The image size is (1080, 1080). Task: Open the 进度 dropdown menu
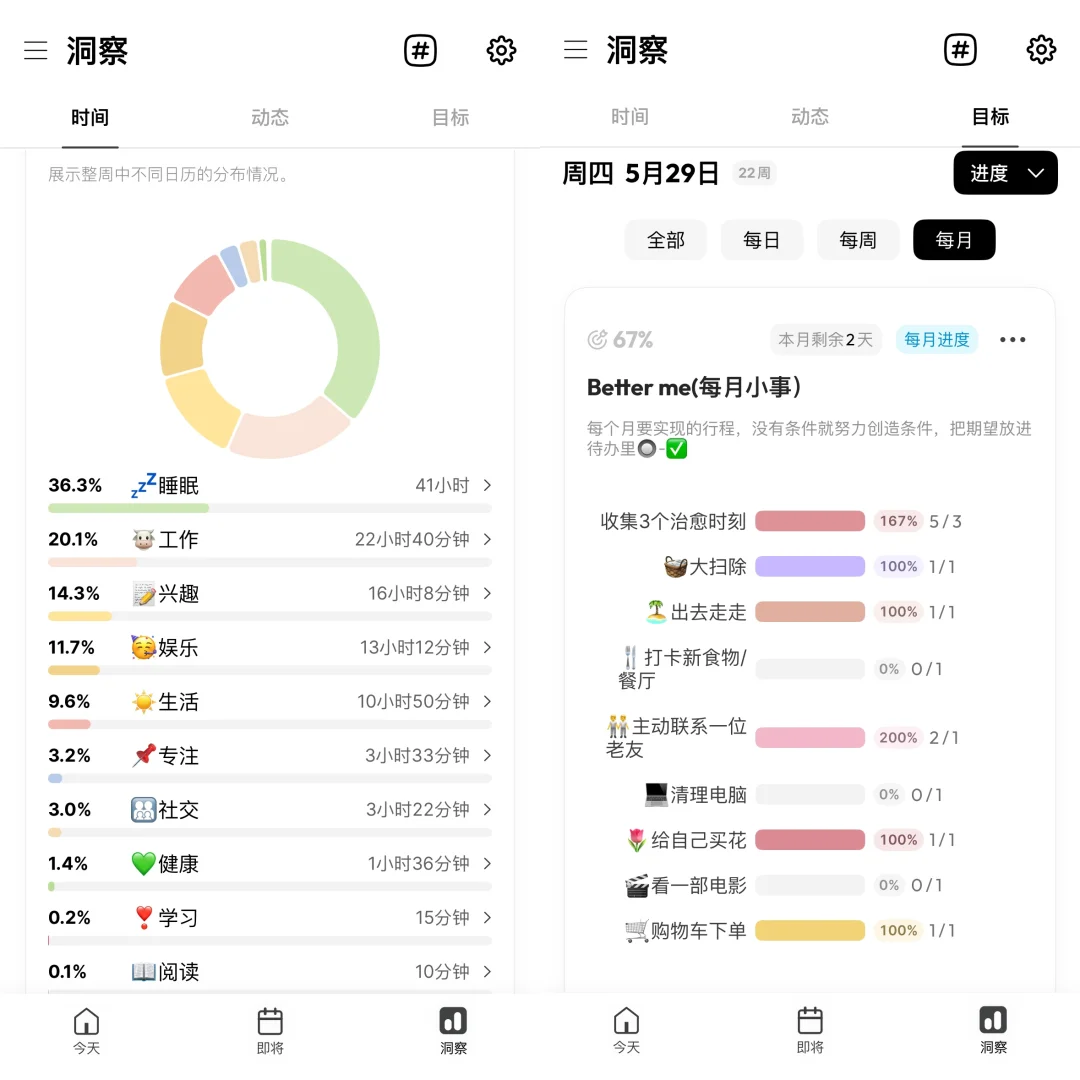coord(1005,172)
